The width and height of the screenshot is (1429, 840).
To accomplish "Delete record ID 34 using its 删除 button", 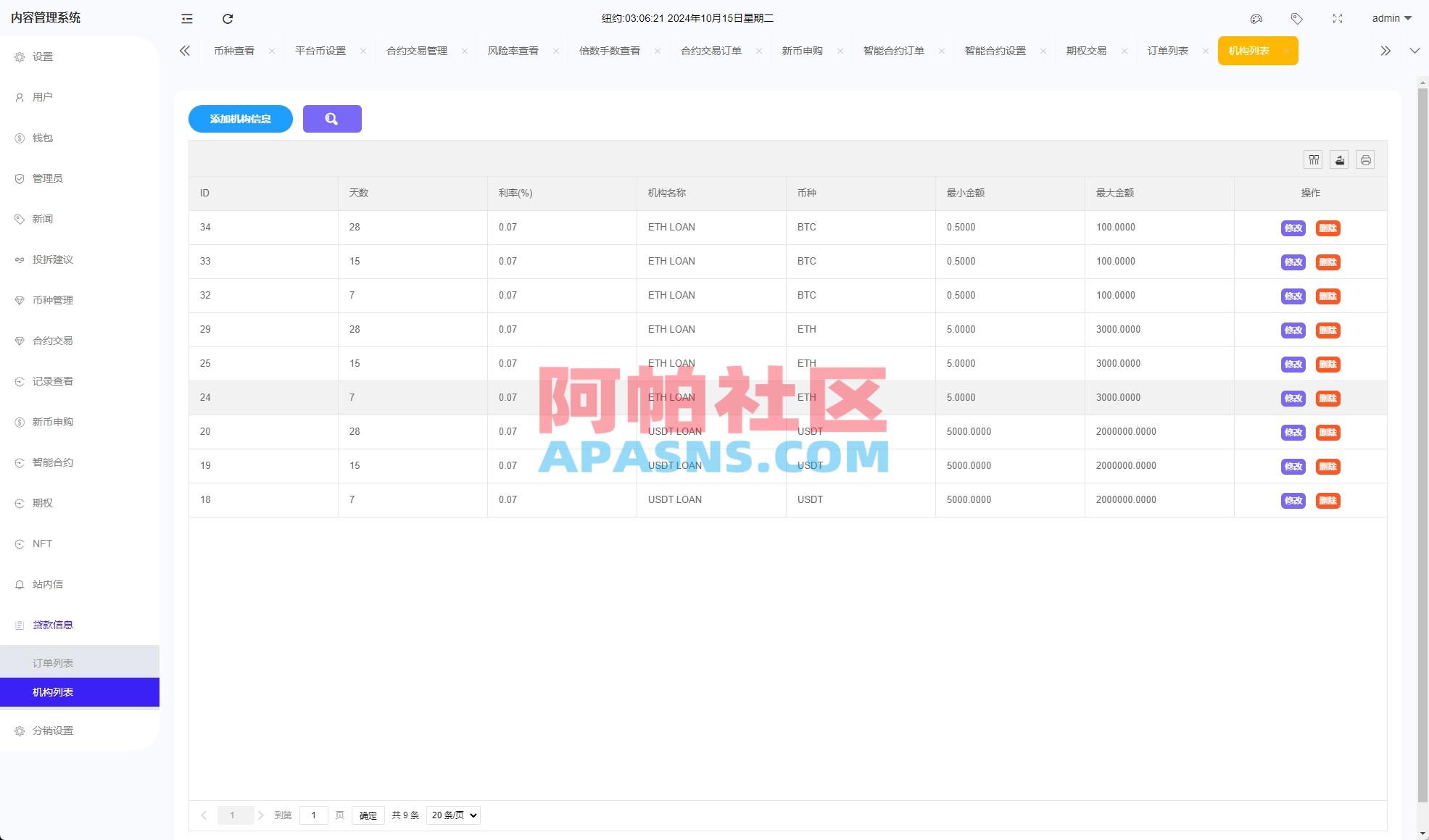I will point(1328,228).
